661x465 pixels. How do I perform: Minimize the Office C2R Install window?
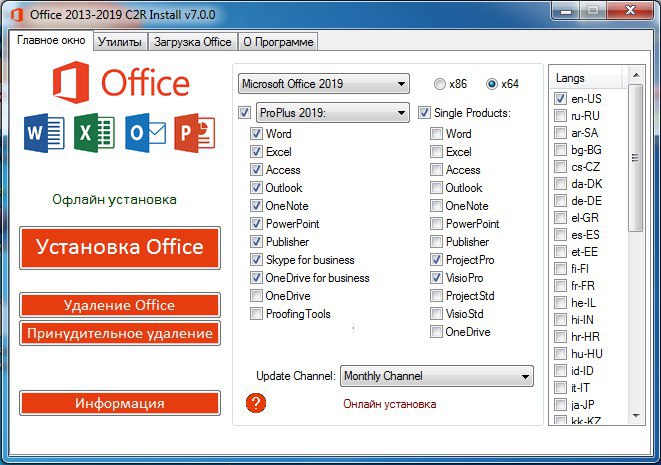[x=565, y=11]
